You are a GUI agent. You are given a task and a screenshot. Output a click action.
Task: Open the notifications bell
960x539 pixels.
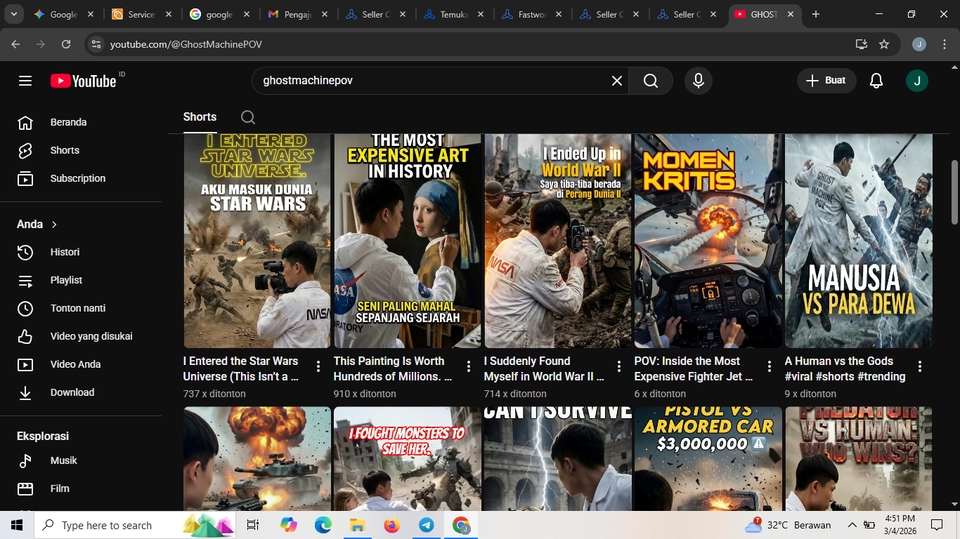[876, 81]
